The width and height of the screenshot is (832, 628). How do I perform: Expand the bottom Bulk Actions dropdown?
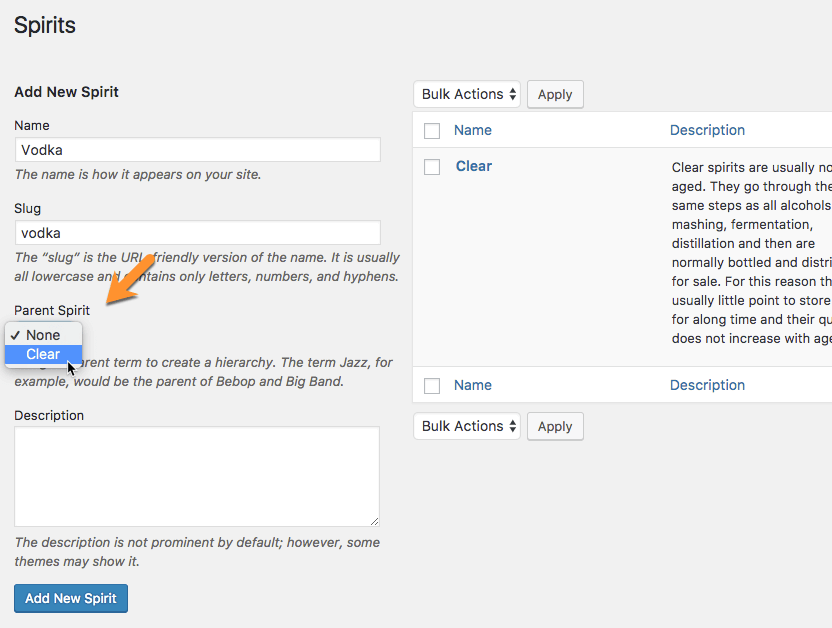click(467, 426)
